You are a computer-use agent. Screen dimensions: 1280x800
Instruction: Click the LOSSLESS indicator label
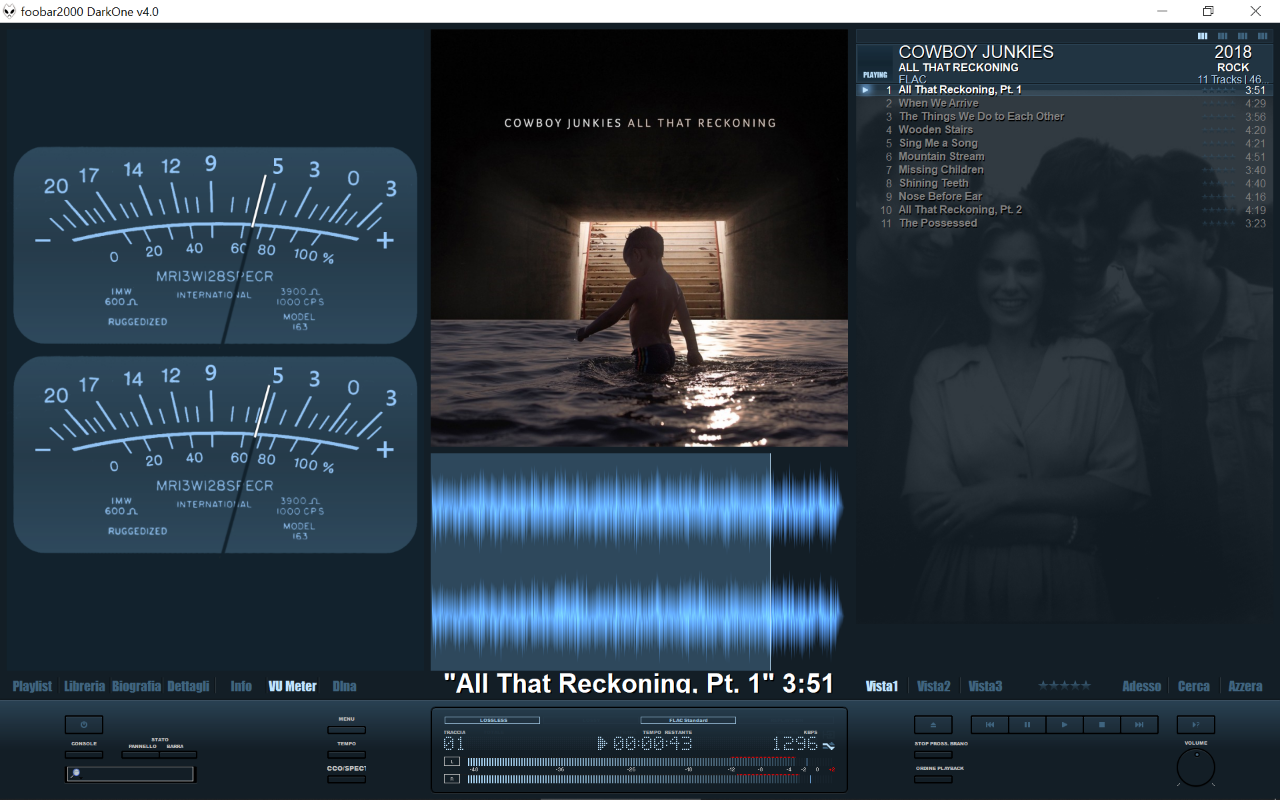[x=492, y=720]
